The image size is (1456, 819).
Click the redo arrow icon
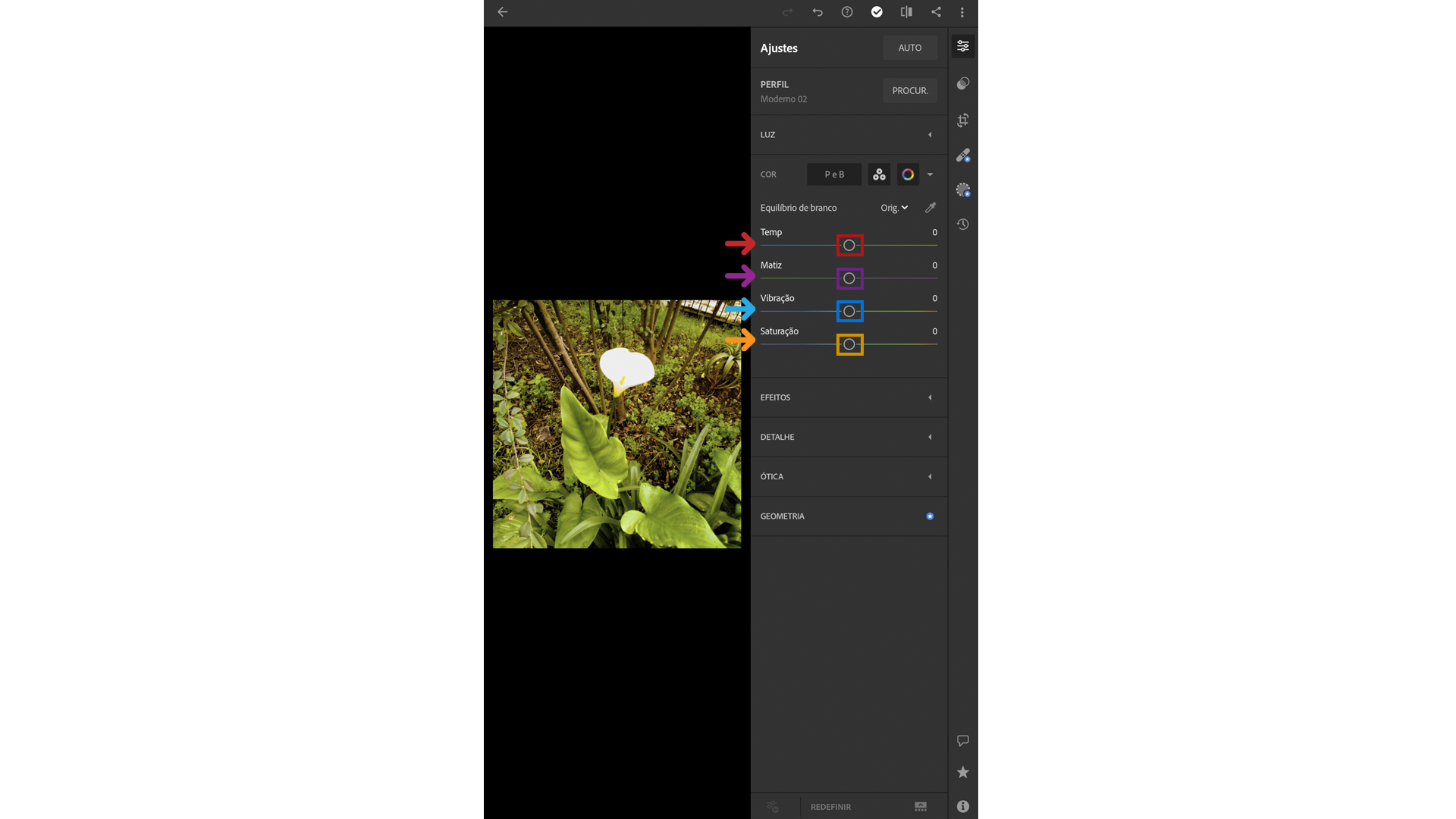coord(788,12)
